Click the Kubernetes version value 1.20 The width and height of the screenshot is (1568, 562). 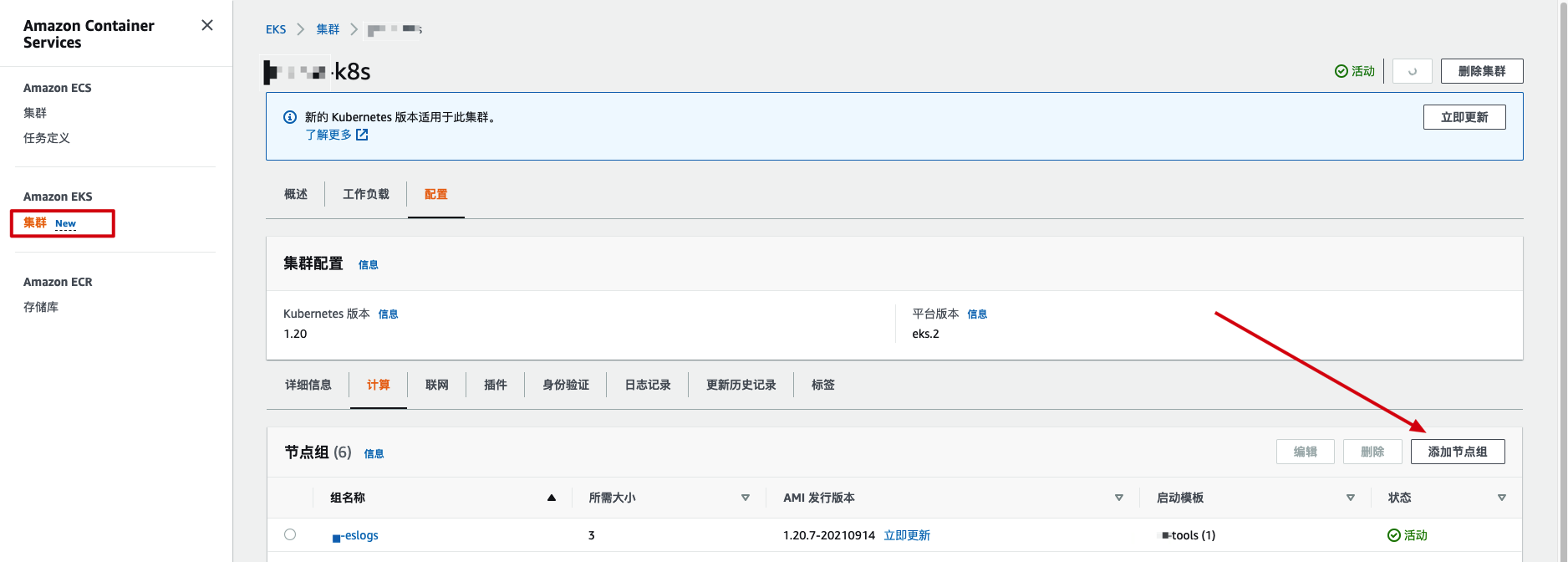[x=295, y=334]
